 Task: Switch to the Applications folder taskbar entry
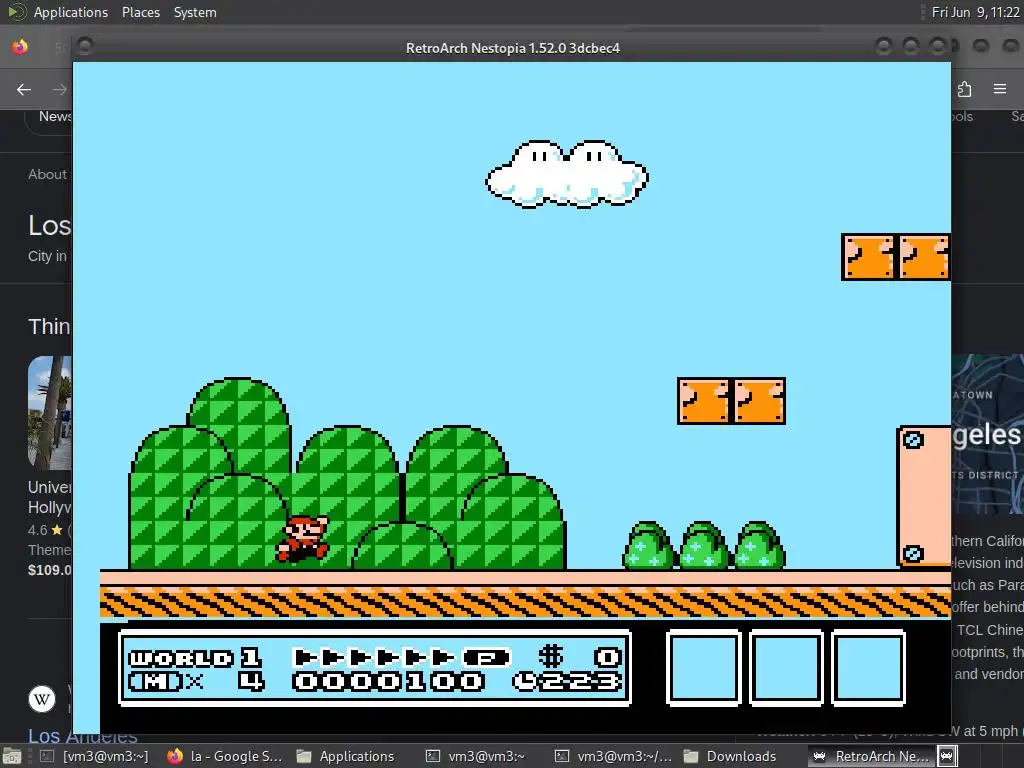[345, 756]
